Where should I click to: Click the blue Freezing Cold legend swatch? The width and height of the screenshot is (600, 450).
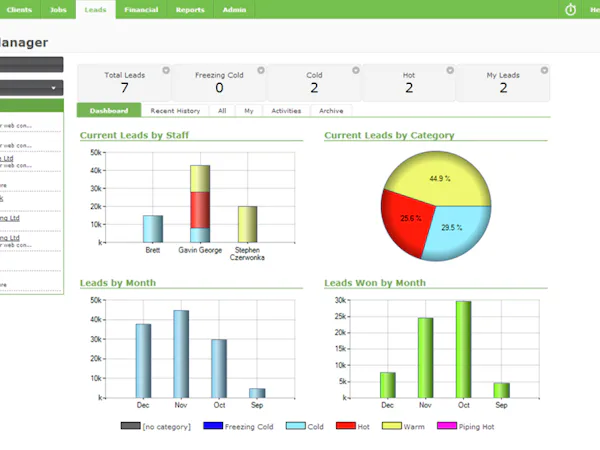(213, 426)
